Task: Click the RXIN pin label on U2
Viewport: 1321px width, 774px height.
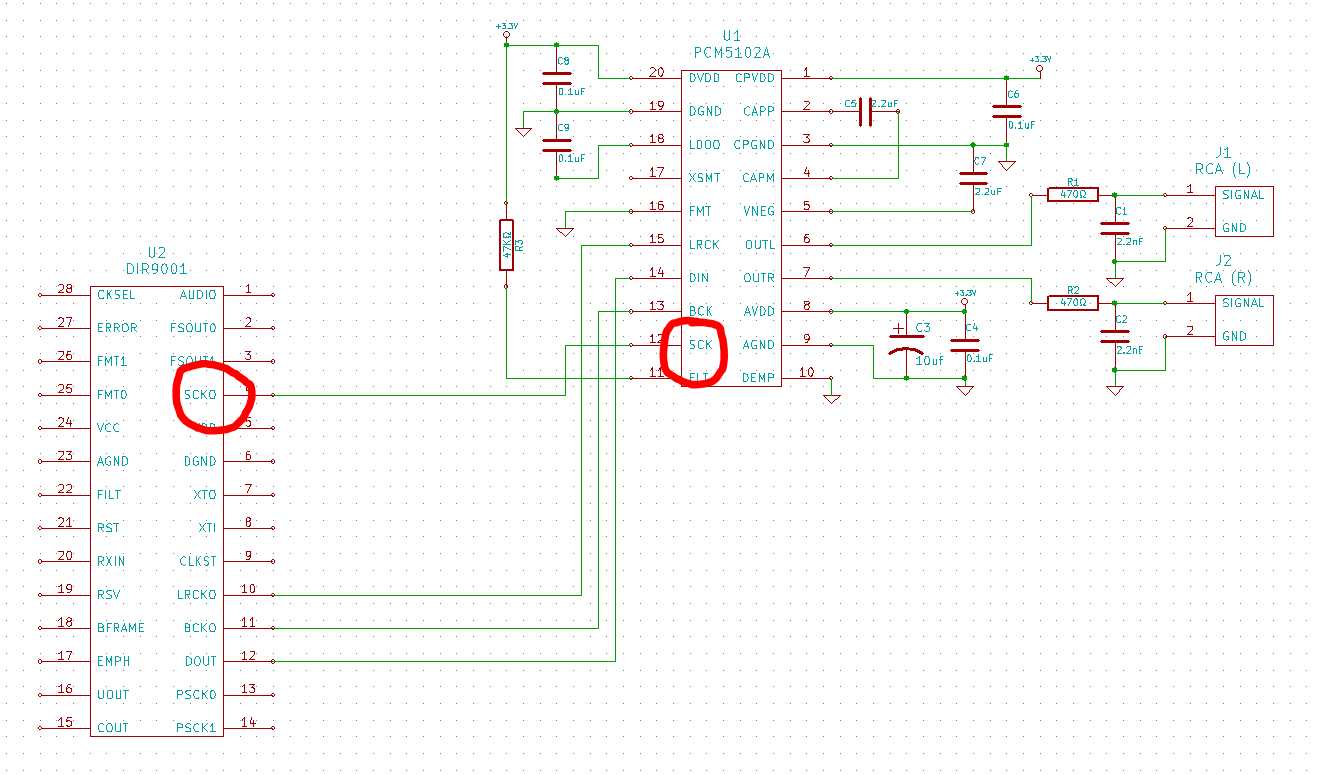Action: 112,561
